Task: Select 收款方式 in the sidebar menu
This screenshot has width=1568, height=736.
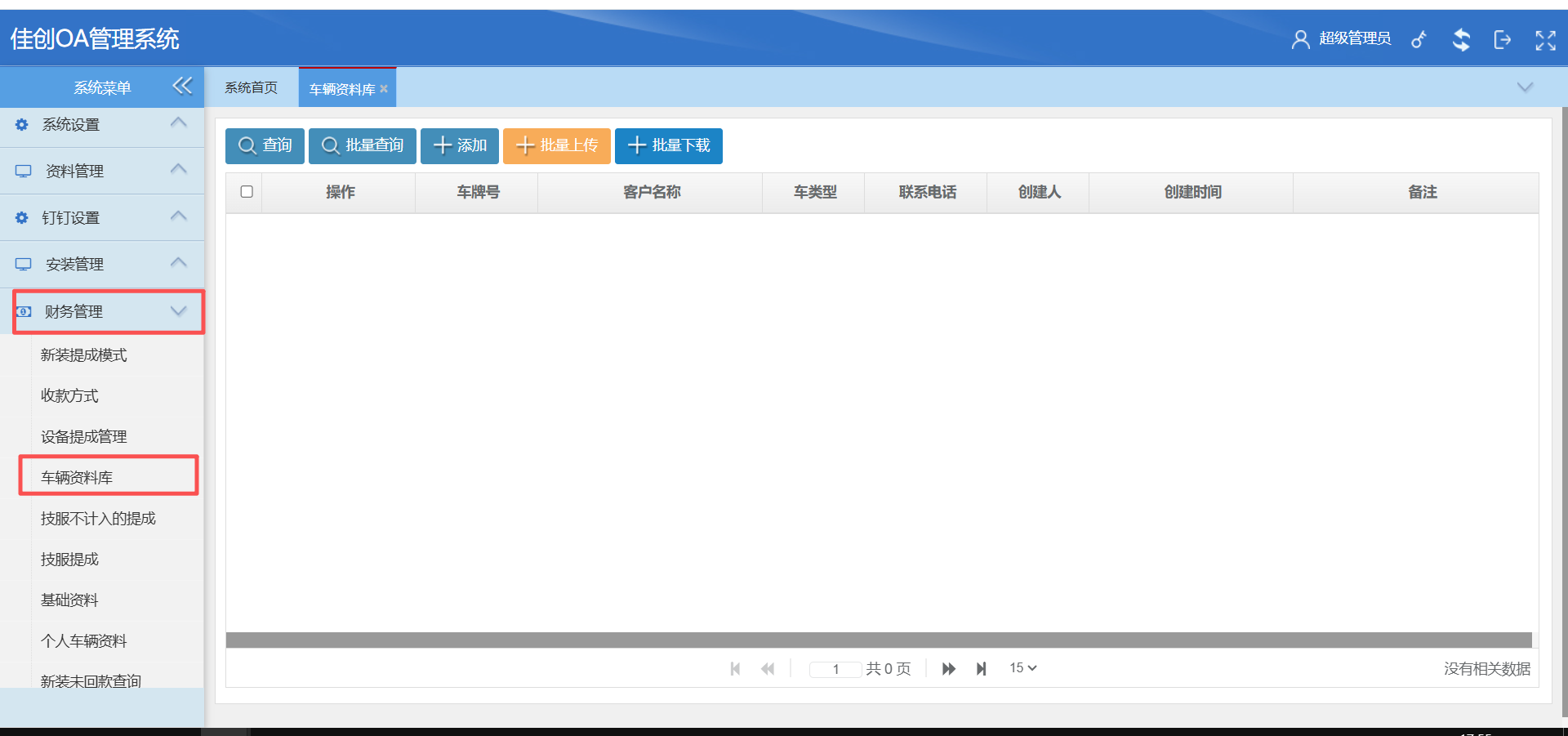Action: tap(69, 395)
